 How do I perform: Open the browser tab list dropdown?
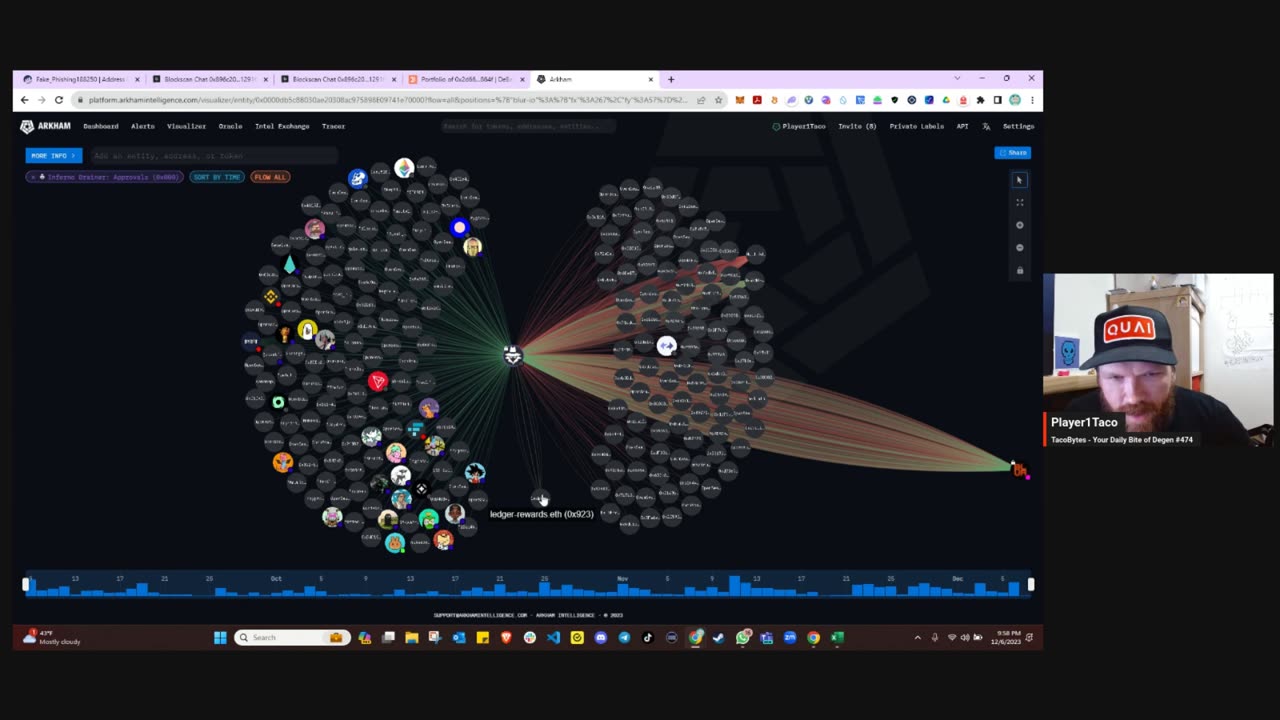(957, 79)
